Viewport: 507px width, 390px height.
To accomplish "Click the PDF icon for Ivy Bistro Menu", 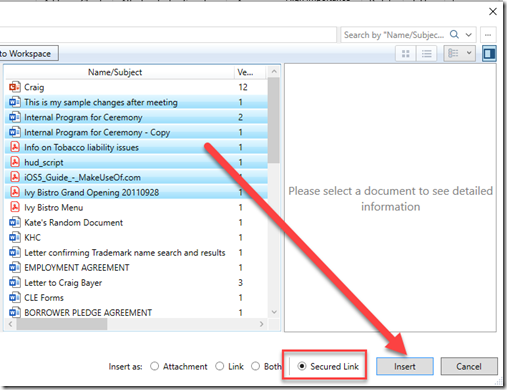I will [14, 207].
